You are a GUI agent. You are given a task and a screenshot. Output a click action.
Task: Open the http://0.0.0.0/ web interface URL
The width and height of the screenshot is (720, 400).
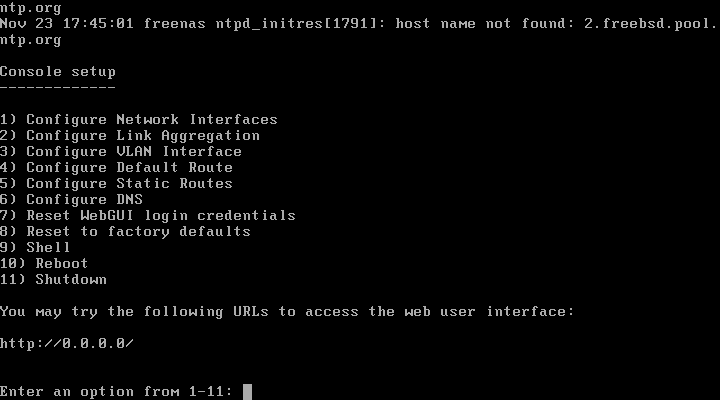point(67,344)
